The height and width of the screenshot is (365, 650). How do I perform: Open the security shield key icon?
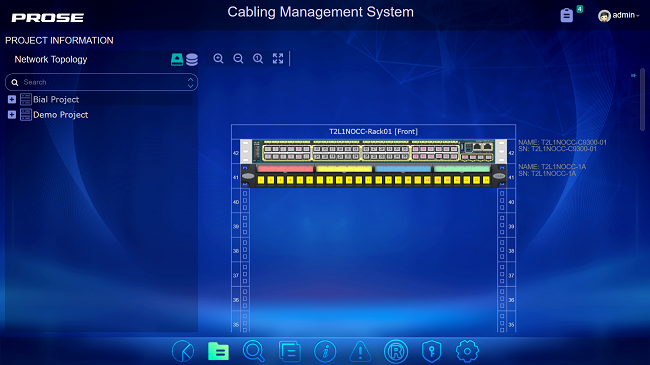(432, 351)
